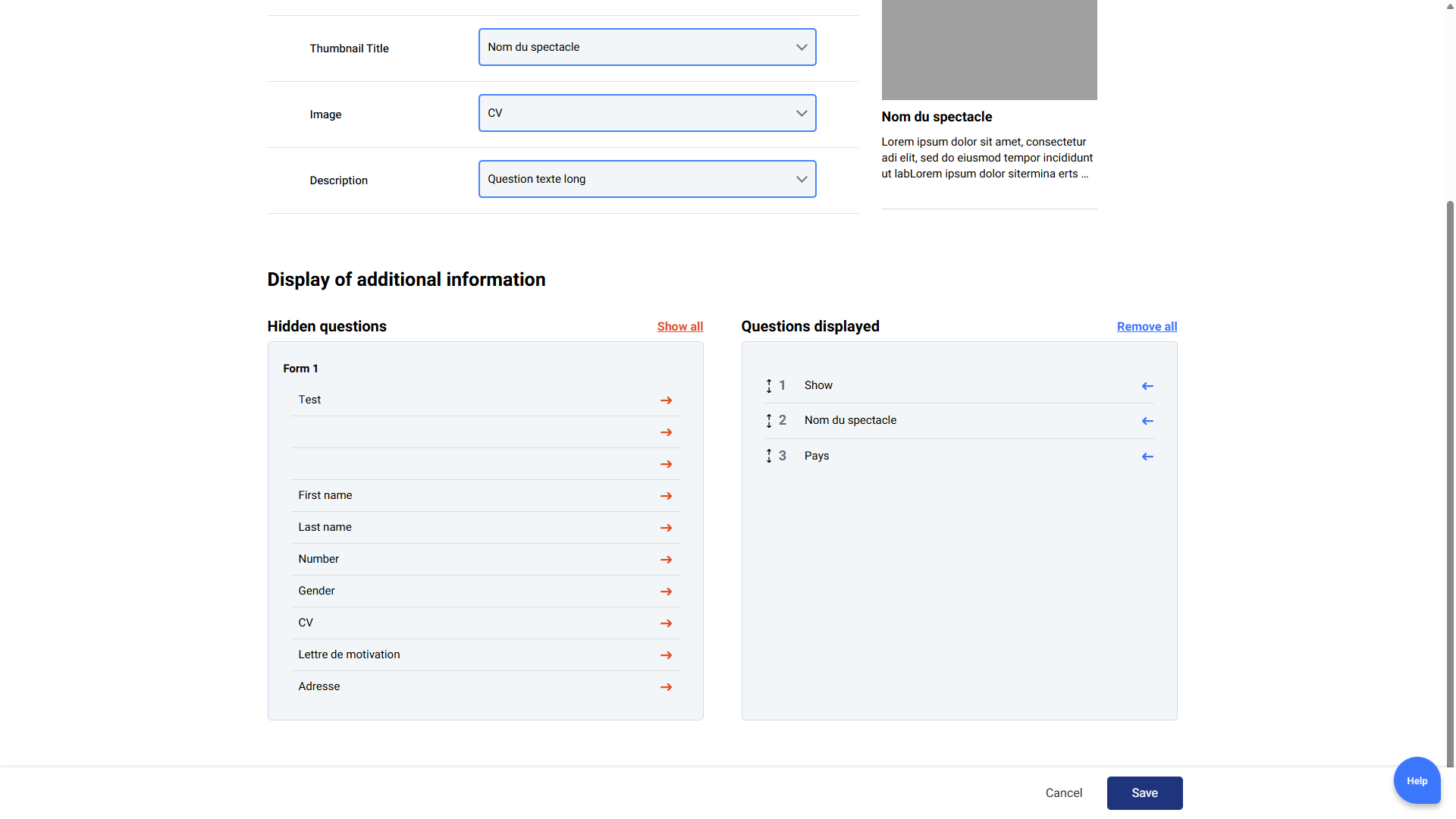Select the Lettre de motivation row text
This screenshot has width=1456, height=819.
coord(349,654)
